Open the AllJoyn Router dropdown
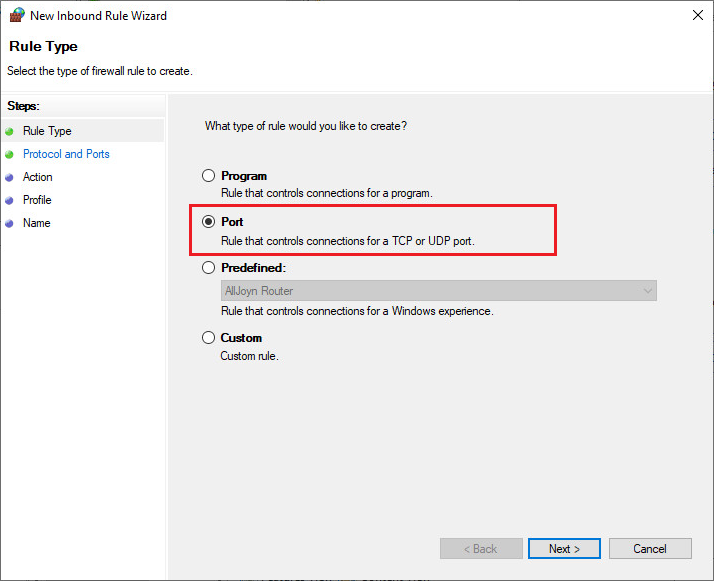Image resolution: width=714 pixels, height=581 pixels. coord(439,291)
